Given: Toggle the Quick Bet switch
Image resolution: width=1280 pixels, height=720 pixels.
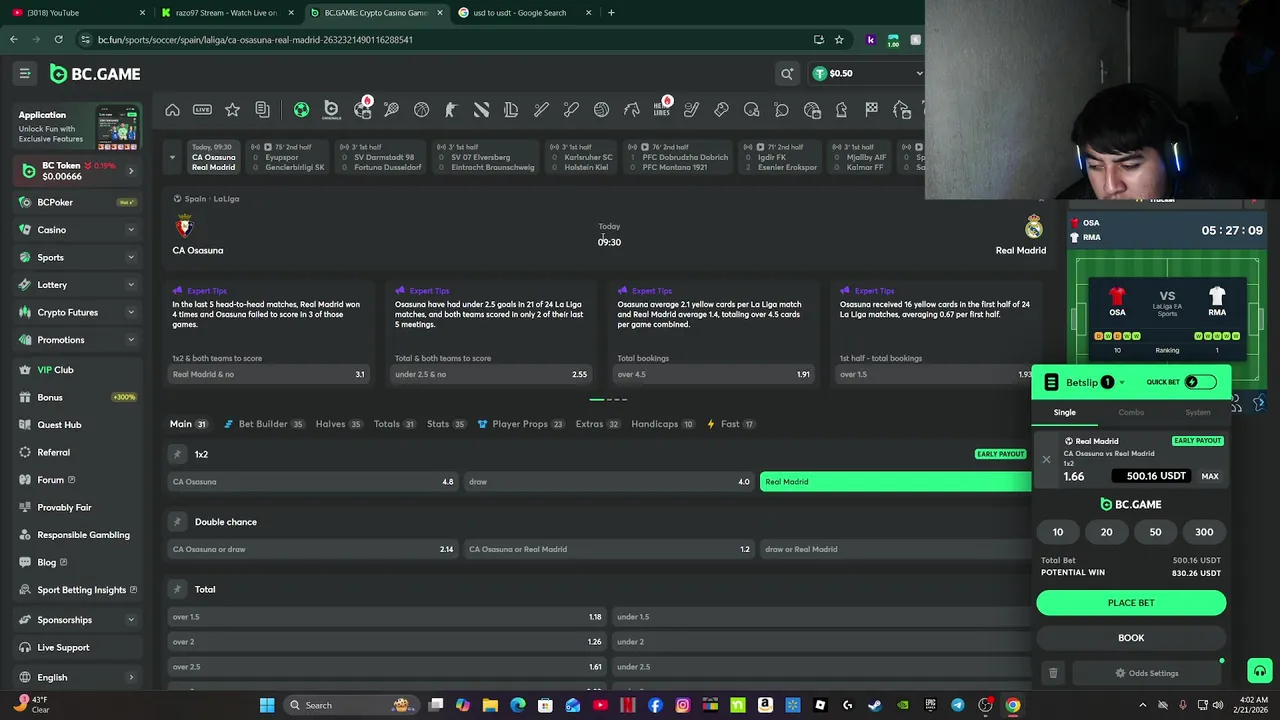Looking at the screenshot, I should 1200,382.
